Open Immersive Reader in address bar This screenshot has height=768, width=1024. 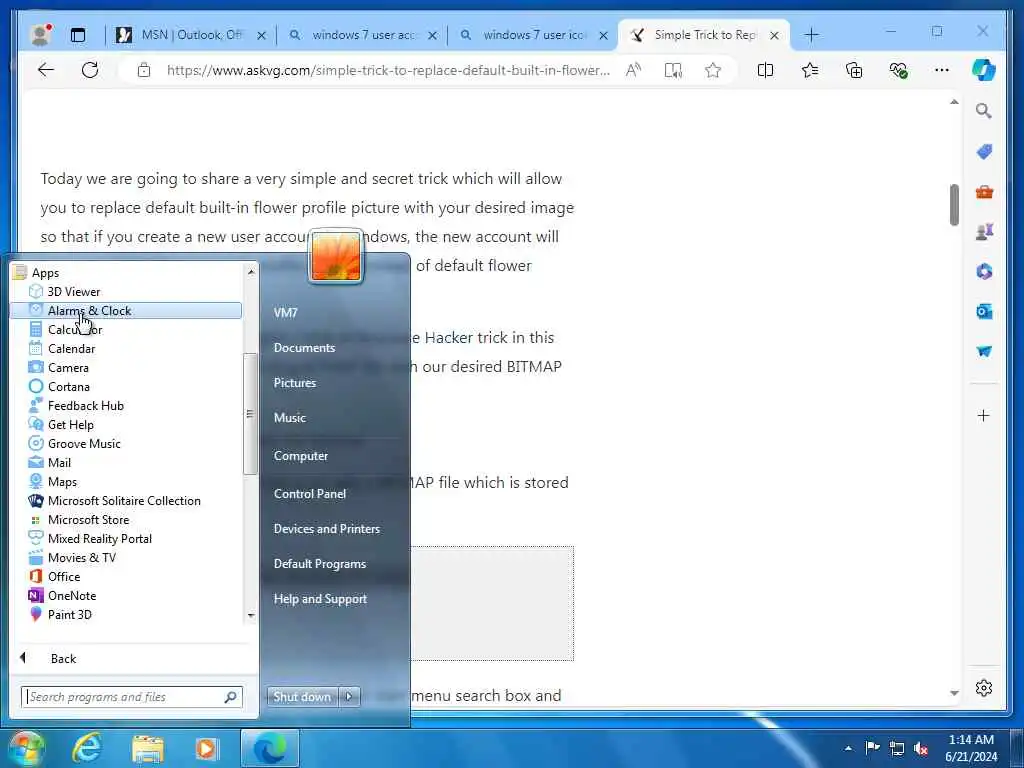pos(673,70)
